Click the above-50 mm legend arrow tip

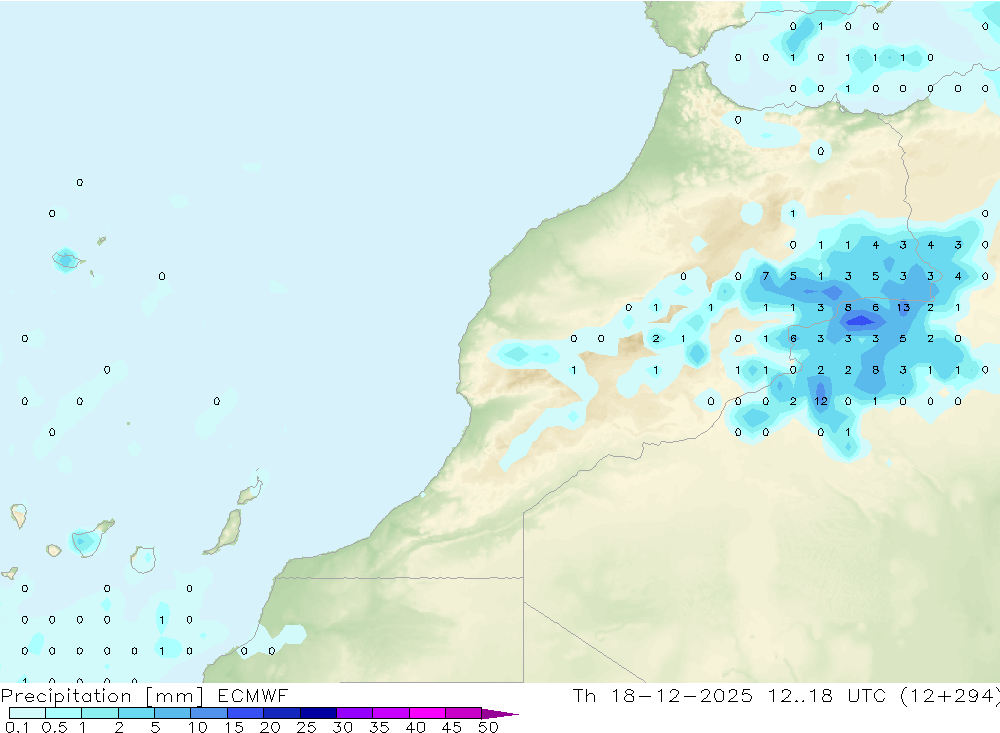point(499,713)
